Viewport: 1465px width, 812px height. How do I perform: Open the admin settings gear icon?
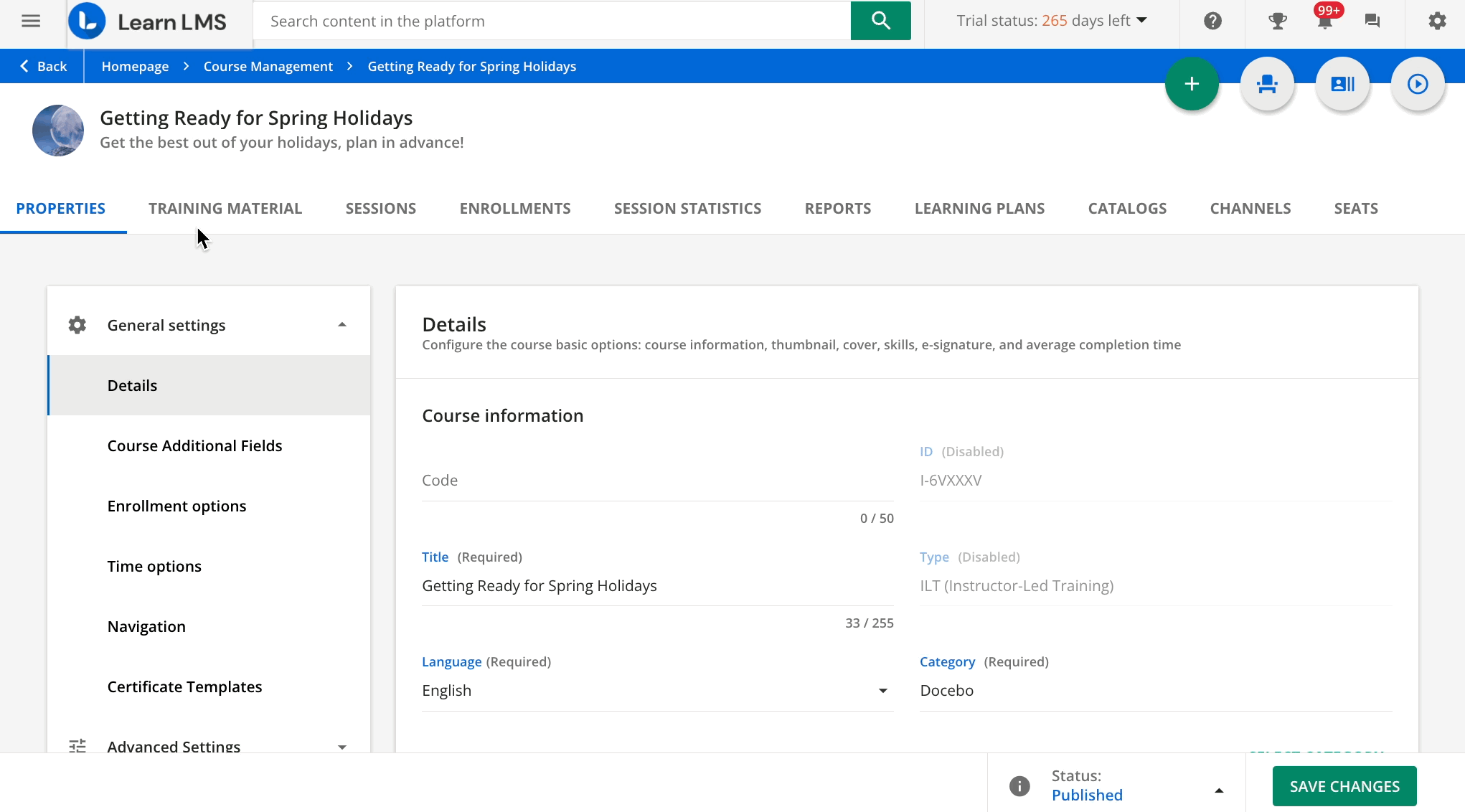pos(1437,21)
